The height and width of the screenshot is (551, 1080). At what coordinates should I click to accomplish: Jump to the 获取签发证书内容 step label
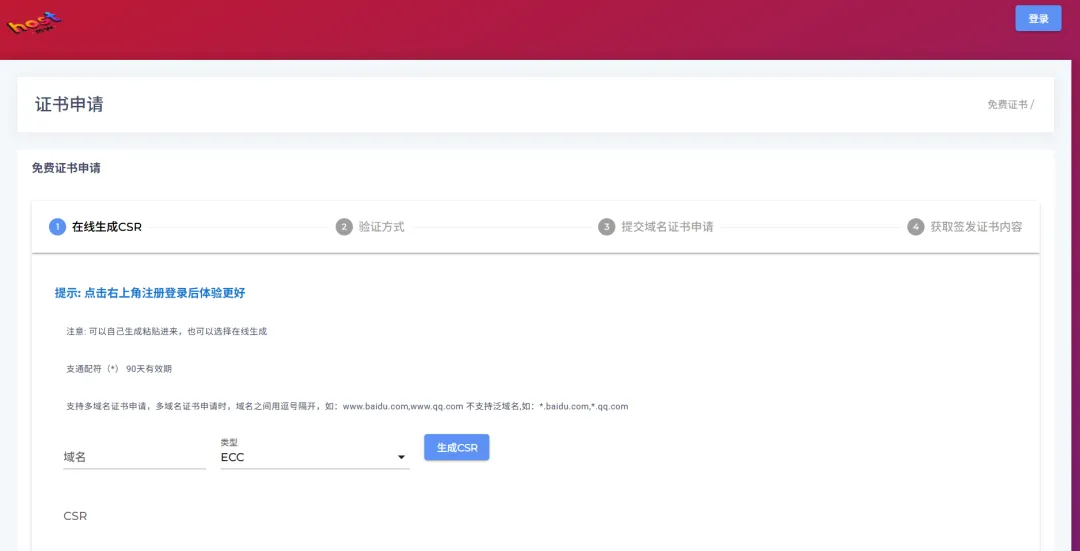point(976,227)
